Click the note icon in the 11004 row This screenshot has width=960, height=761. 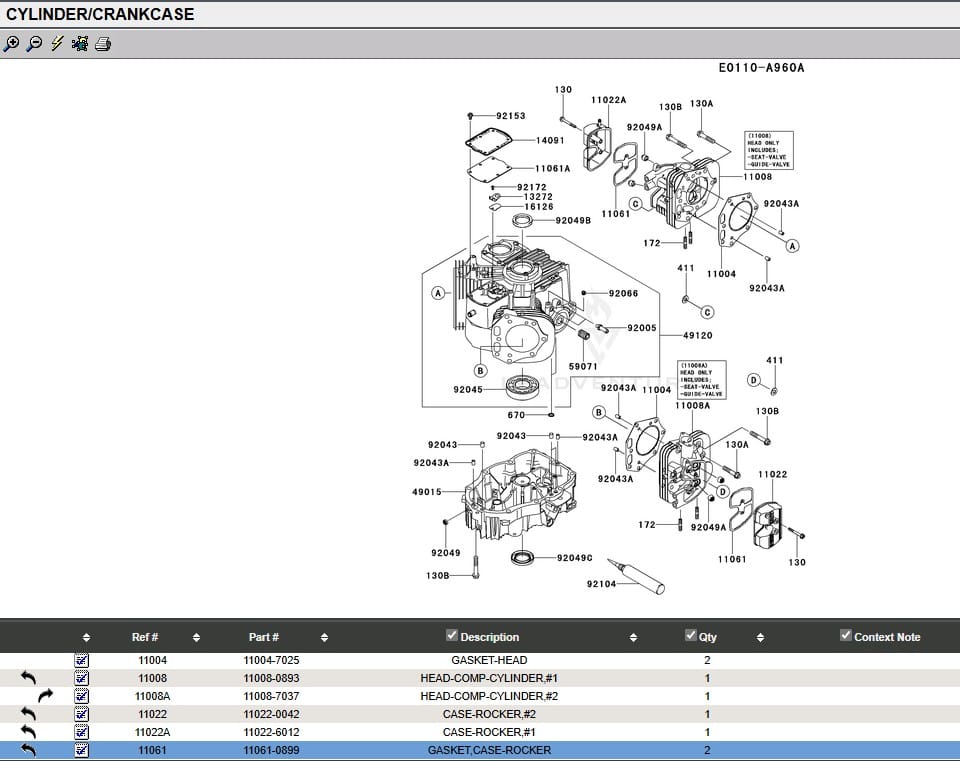(x=82, y=660)
